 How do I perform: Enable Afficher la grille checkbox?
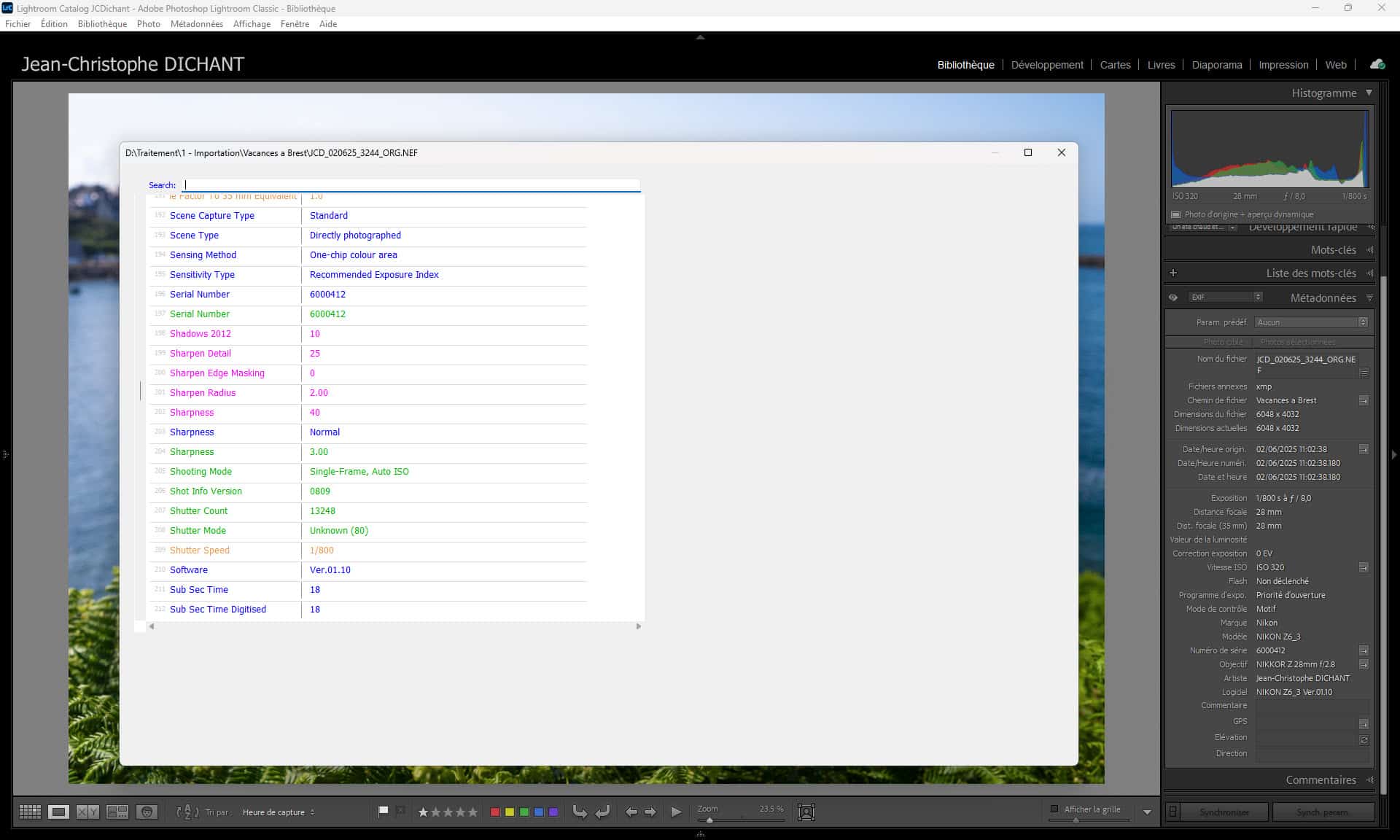[x=1054, y=809]
